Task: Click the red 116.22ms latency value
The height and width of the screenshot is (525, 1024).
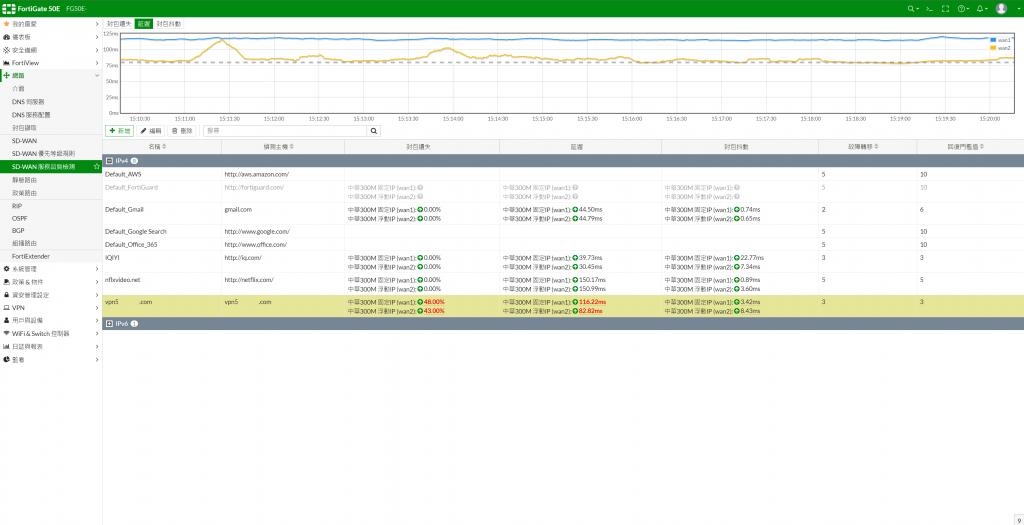Action: (x=593, y=302)
